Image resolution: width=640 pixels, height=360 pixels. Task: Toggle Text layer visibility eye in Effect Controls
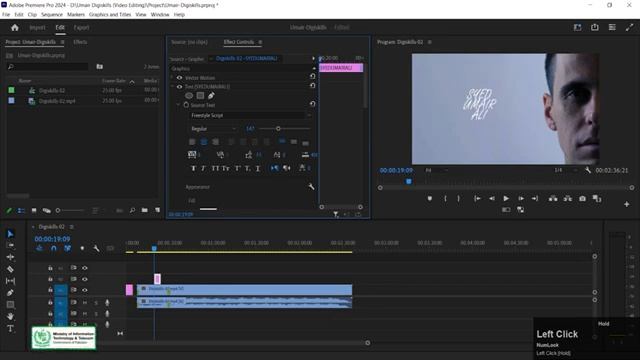click(x=179, y=87)
